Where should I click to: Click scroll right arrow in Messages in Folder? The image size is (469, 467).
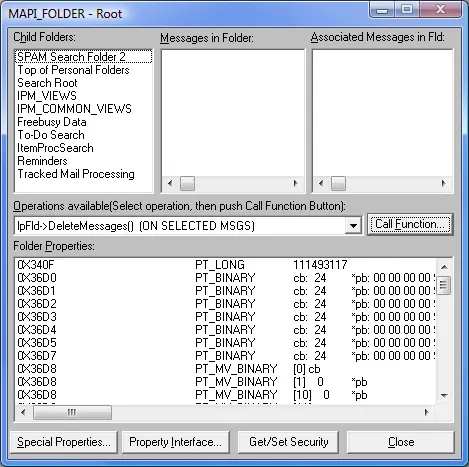coord(296,183)
